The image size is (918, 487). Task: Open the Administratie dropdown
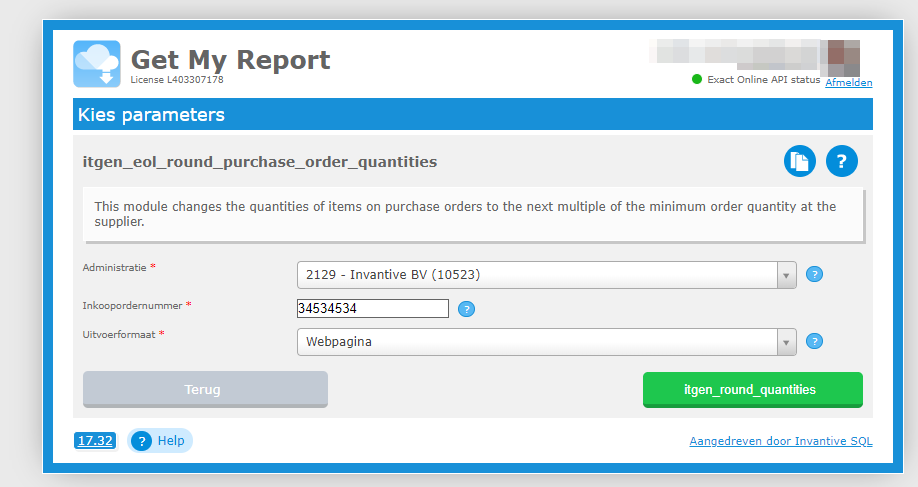[547, 275]
